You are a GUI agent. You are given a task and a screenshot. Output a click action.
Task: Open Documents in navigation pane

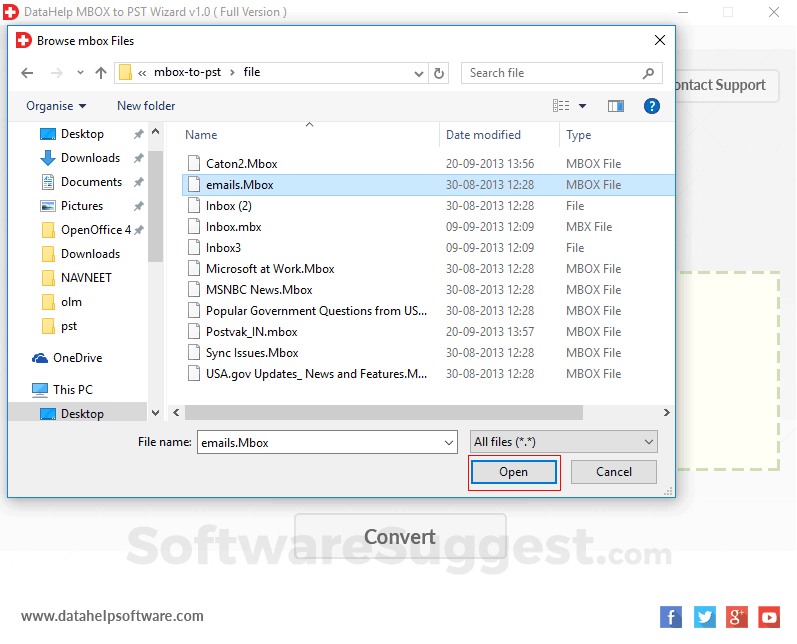click(x=91, y=182)
